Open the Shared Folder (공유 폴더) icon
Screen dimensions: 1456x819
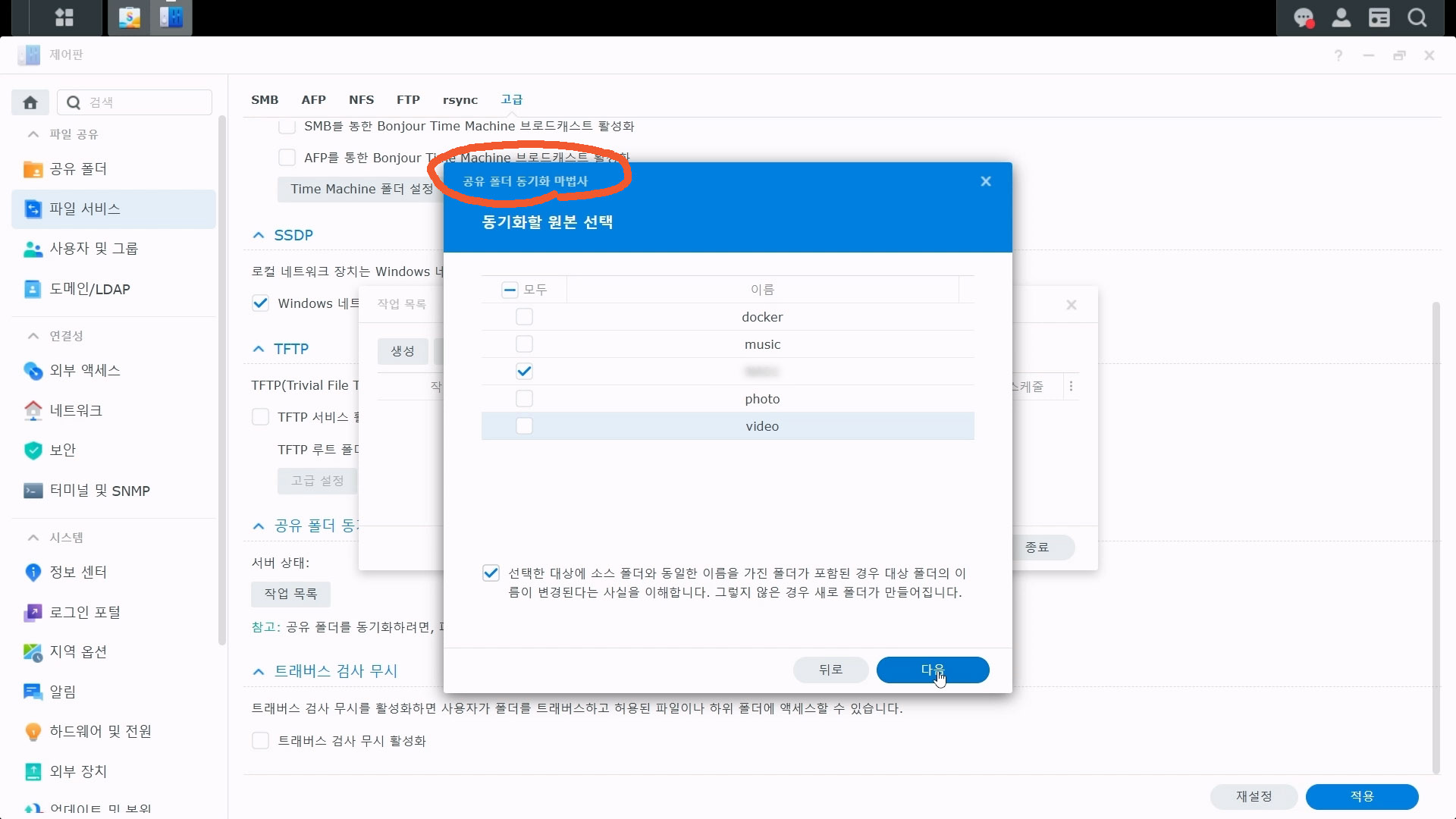33,169
